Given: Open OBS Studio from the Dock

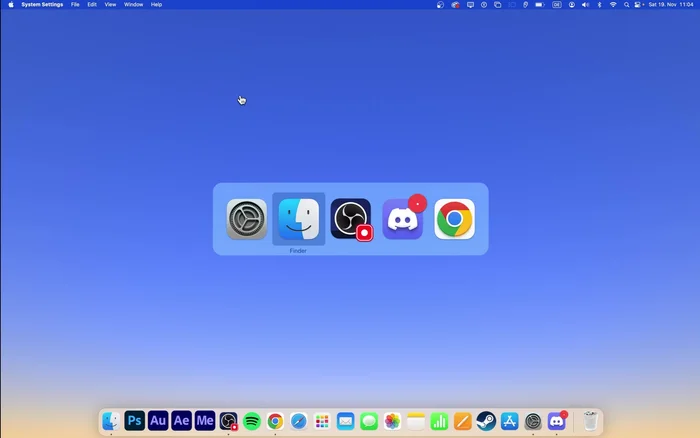Looking at the screenshot, I should pos(228,421).
